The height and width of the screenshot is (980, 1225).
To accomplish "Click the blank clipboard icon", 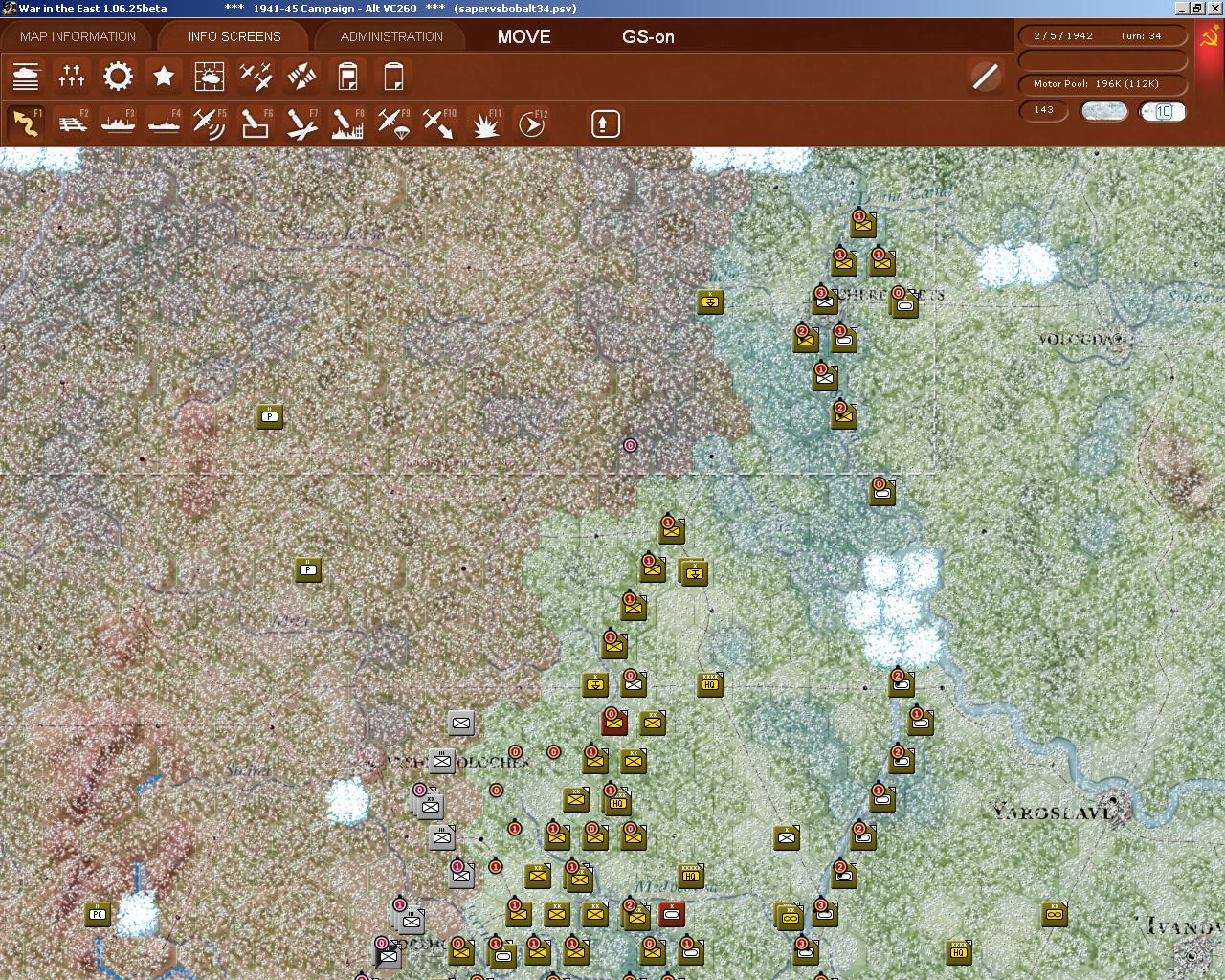I will pos(393,76).
